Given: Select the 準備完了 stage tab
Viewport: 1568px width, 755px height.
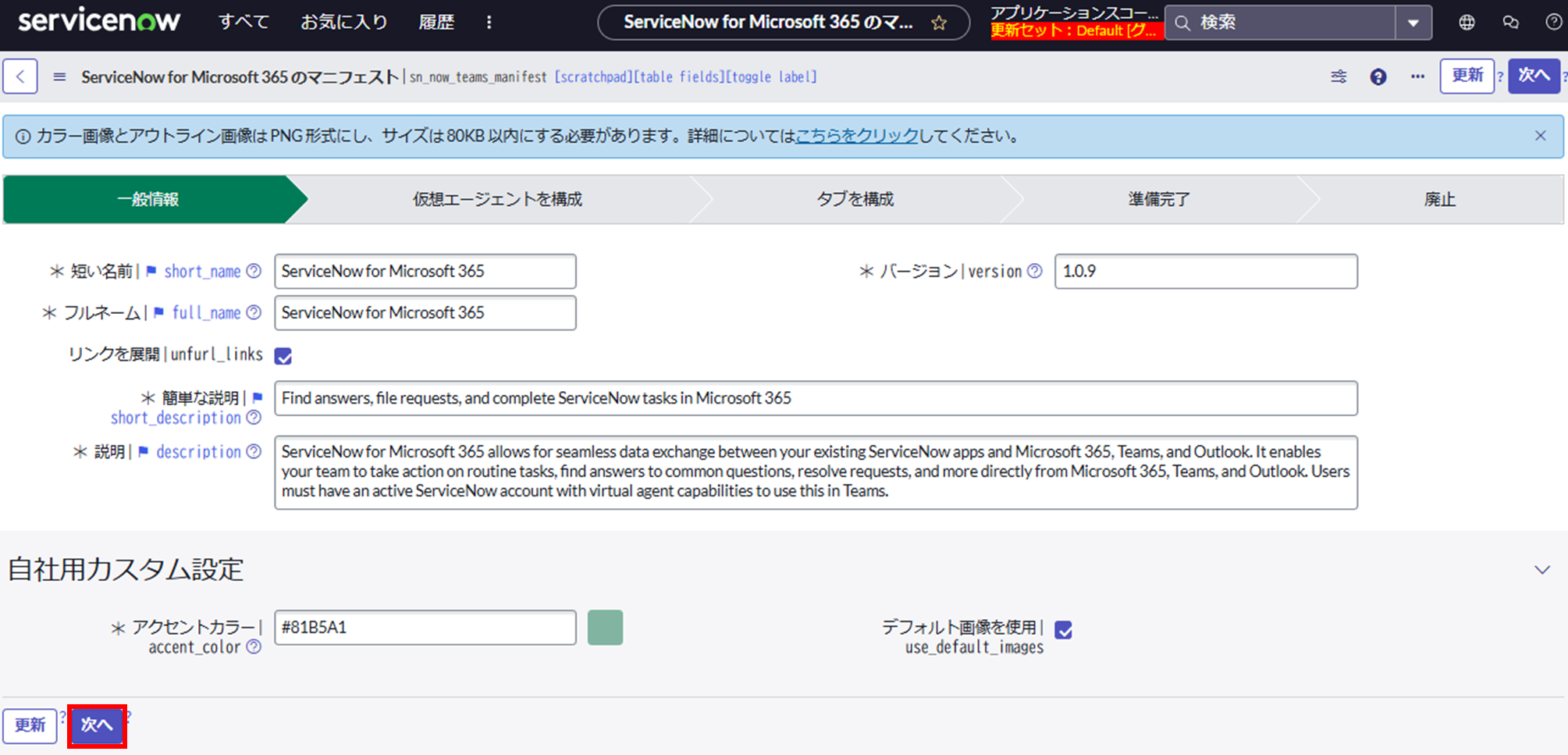Looking at the screenshot, I should point(1159,199).
